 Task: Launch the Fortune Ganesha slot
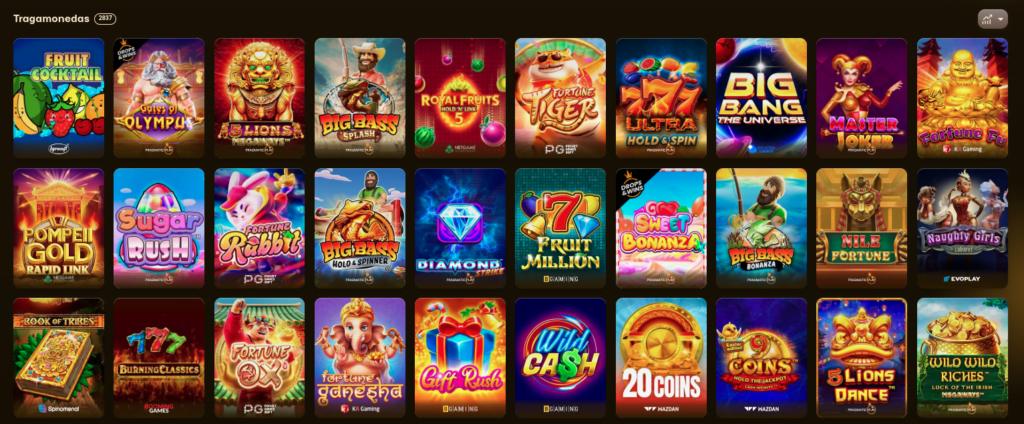[360, 358]
